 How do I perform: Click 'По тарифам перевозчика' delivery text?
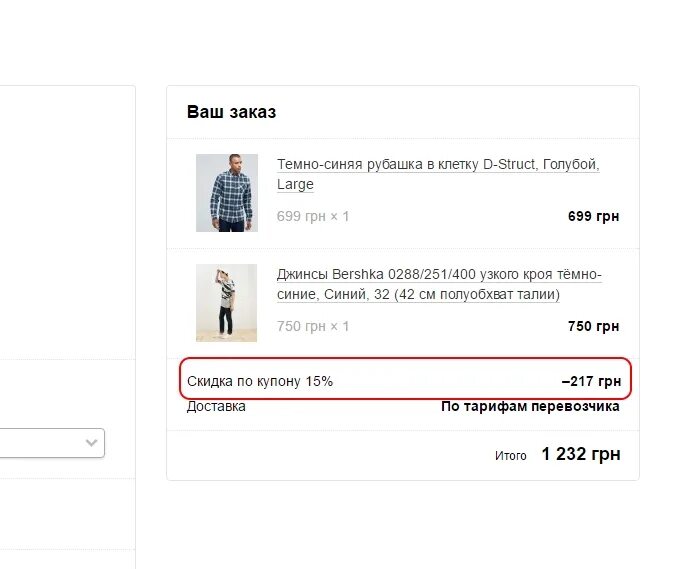[530, 406]
